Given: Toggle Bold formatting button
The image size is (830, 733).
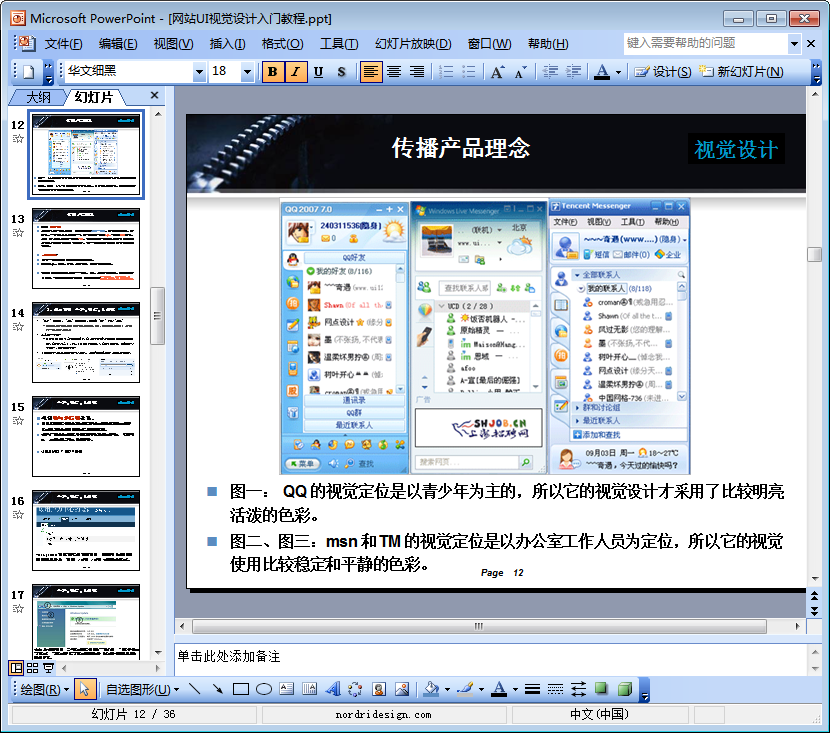Looking at the screenshot, I should coord(273,72).
